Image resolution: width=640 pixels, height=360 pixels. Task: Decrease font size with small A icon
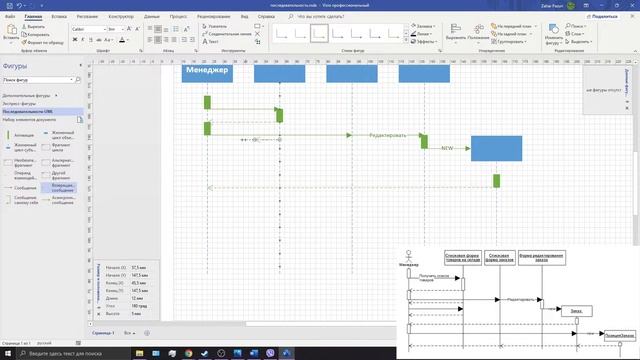tap(137, 29)
